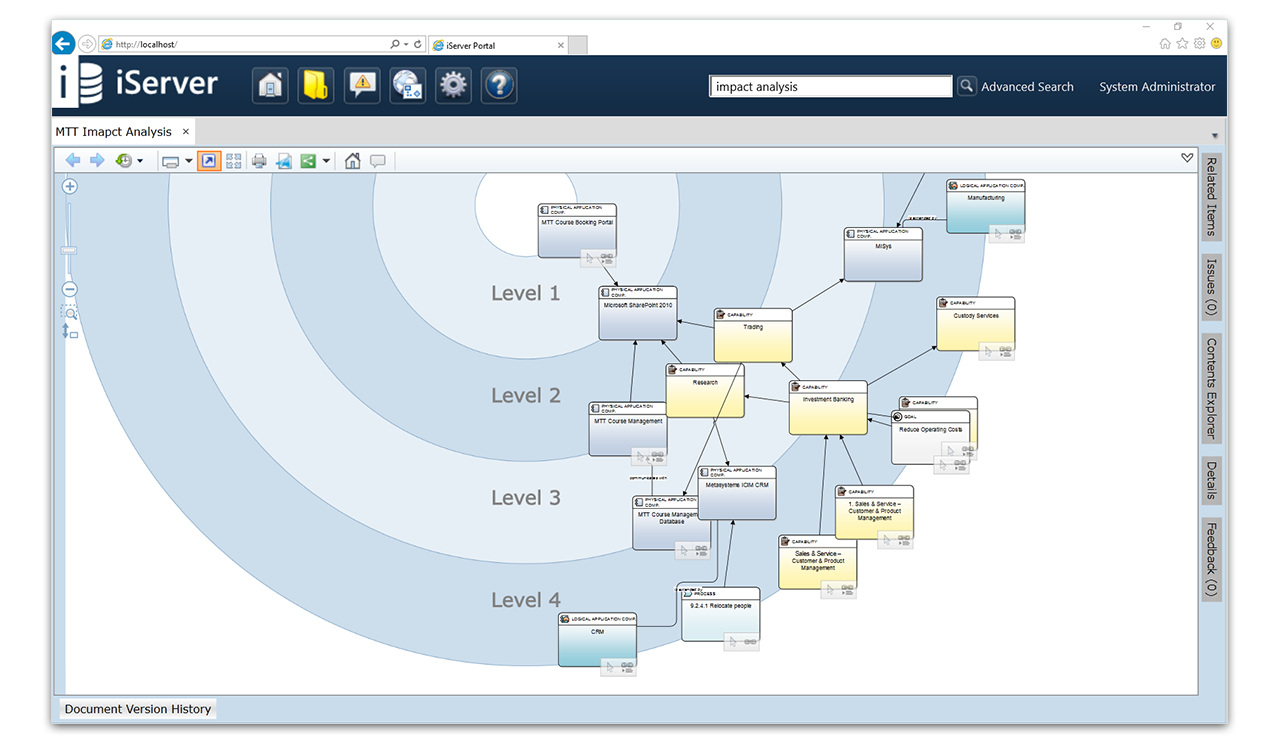Click the print icon in diagram toolbar
The width and height of the screenshot is (1280, 742).
point(259,161)
